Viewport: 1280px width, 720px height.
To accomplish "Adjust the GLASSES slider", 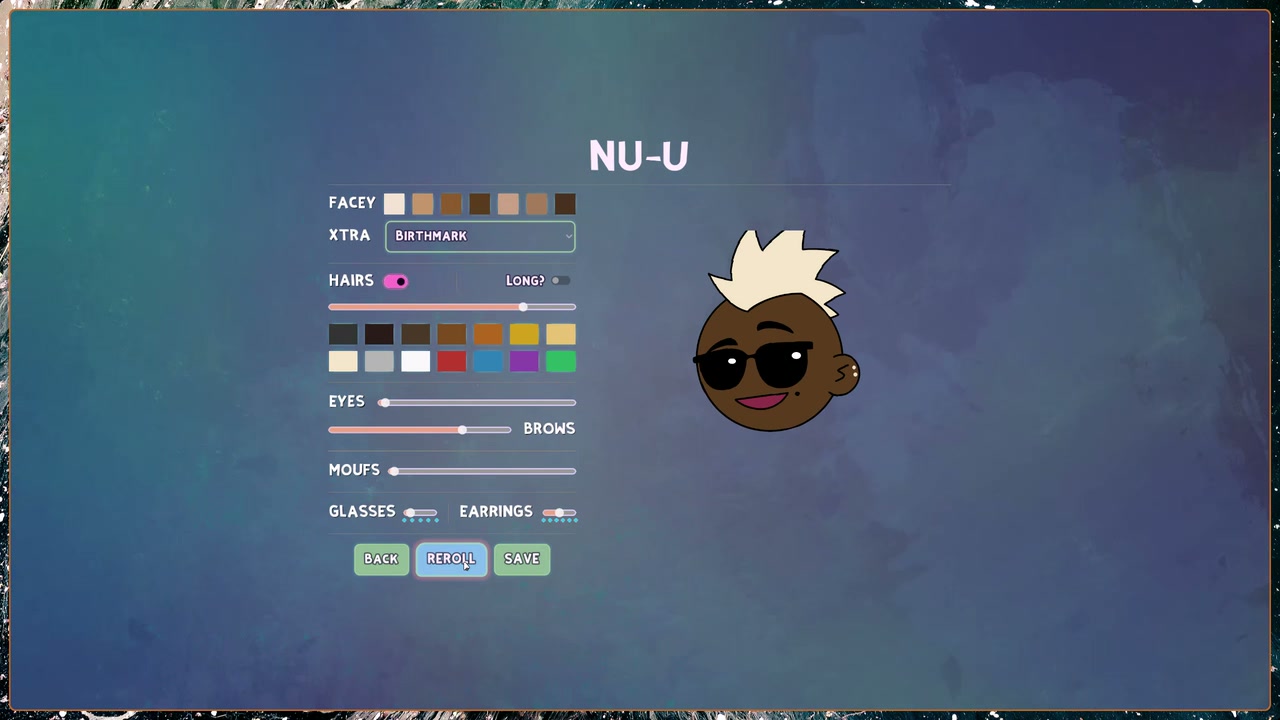I will 420,513.
